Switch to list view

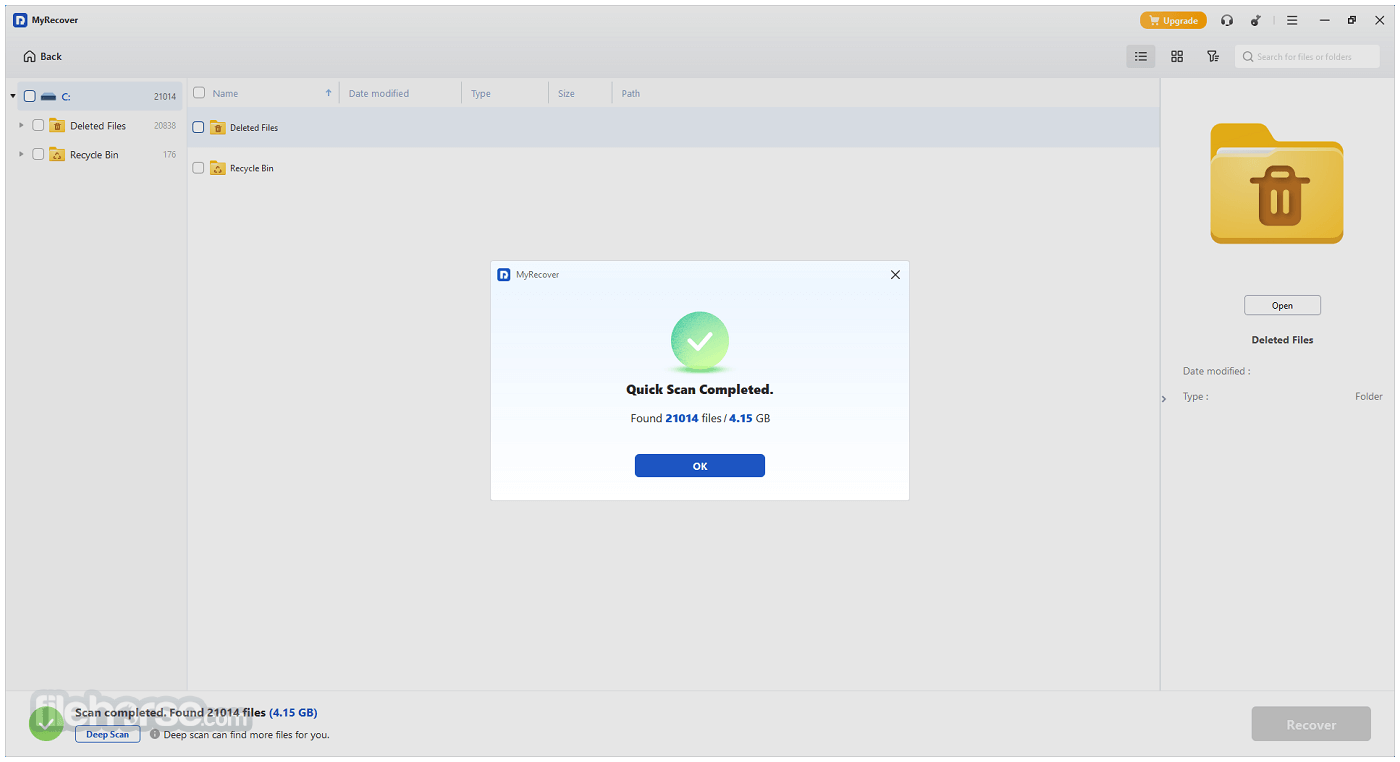pyautogui.click(x=1141, y=57)
